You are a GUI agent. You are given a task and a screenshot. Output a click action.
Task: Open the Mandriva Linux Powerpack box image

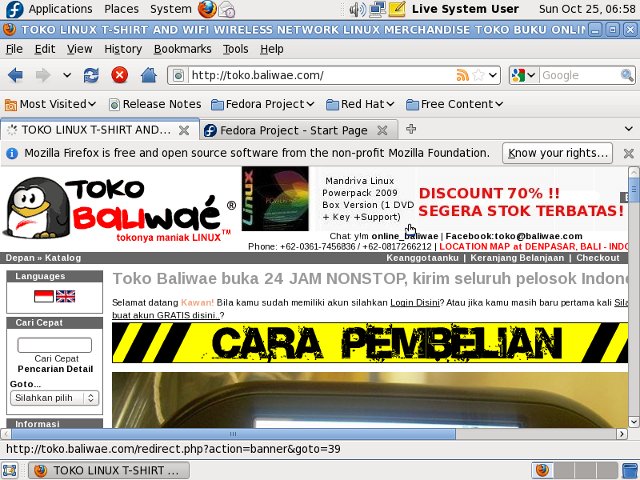pos(275,199)
